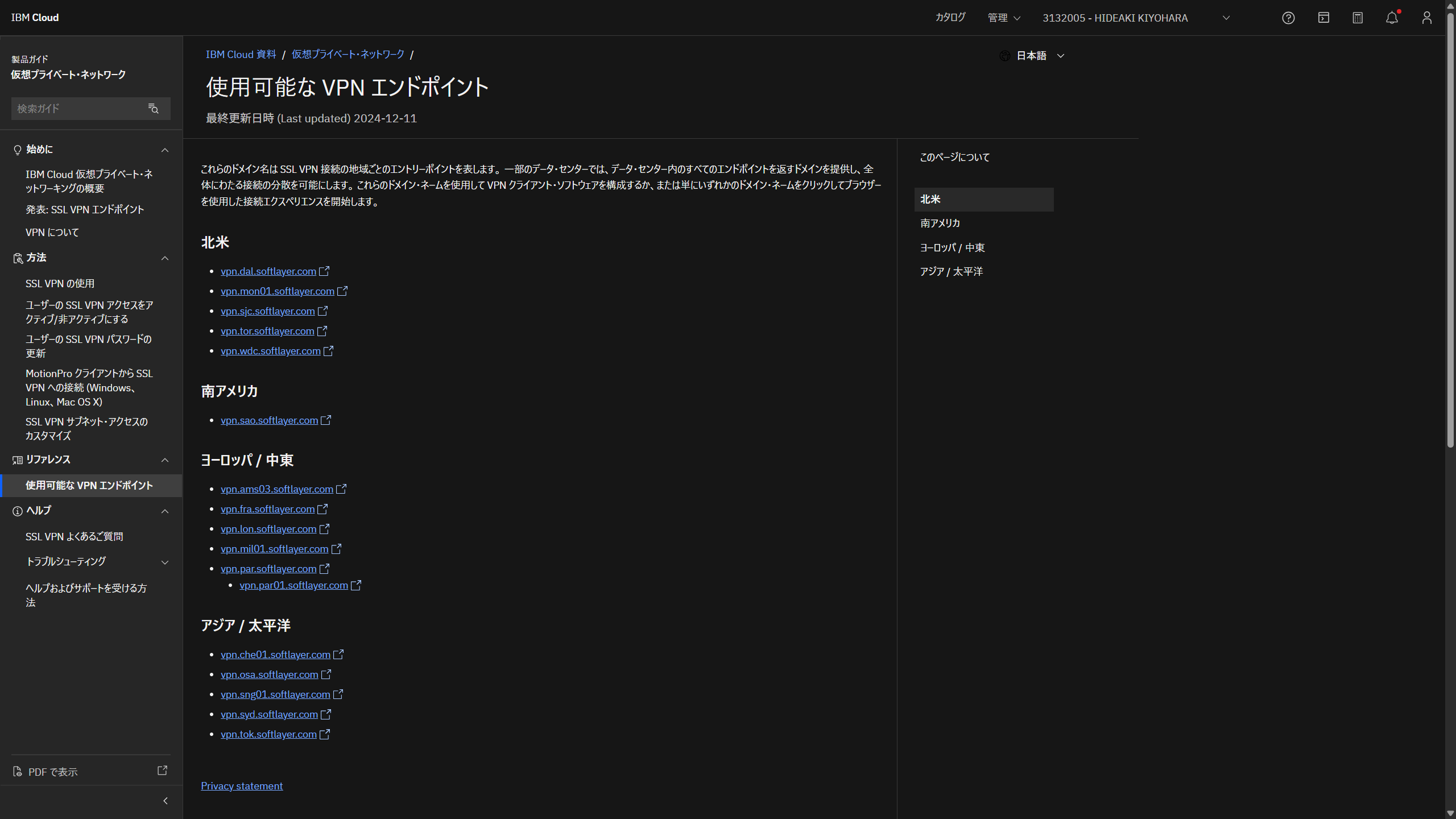
Task: Click the globe icon next to 日本語
Action: click(1004, 55)
